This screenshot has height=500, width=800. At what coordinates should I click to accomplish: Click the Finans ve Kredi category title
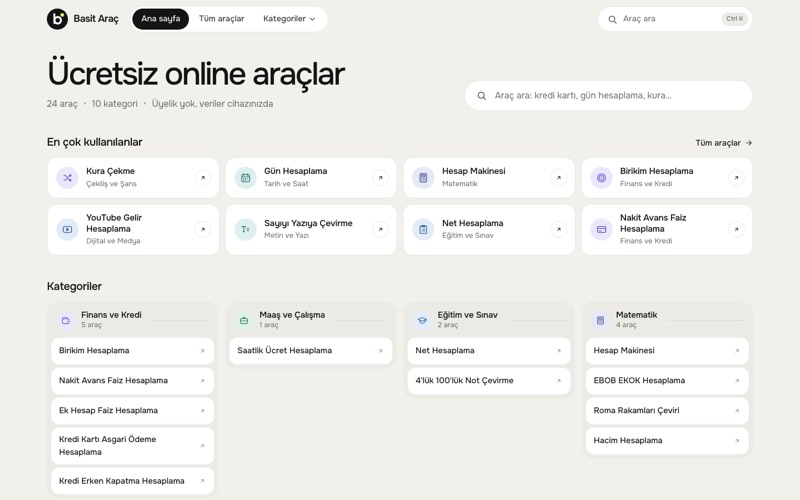[111, 315]
